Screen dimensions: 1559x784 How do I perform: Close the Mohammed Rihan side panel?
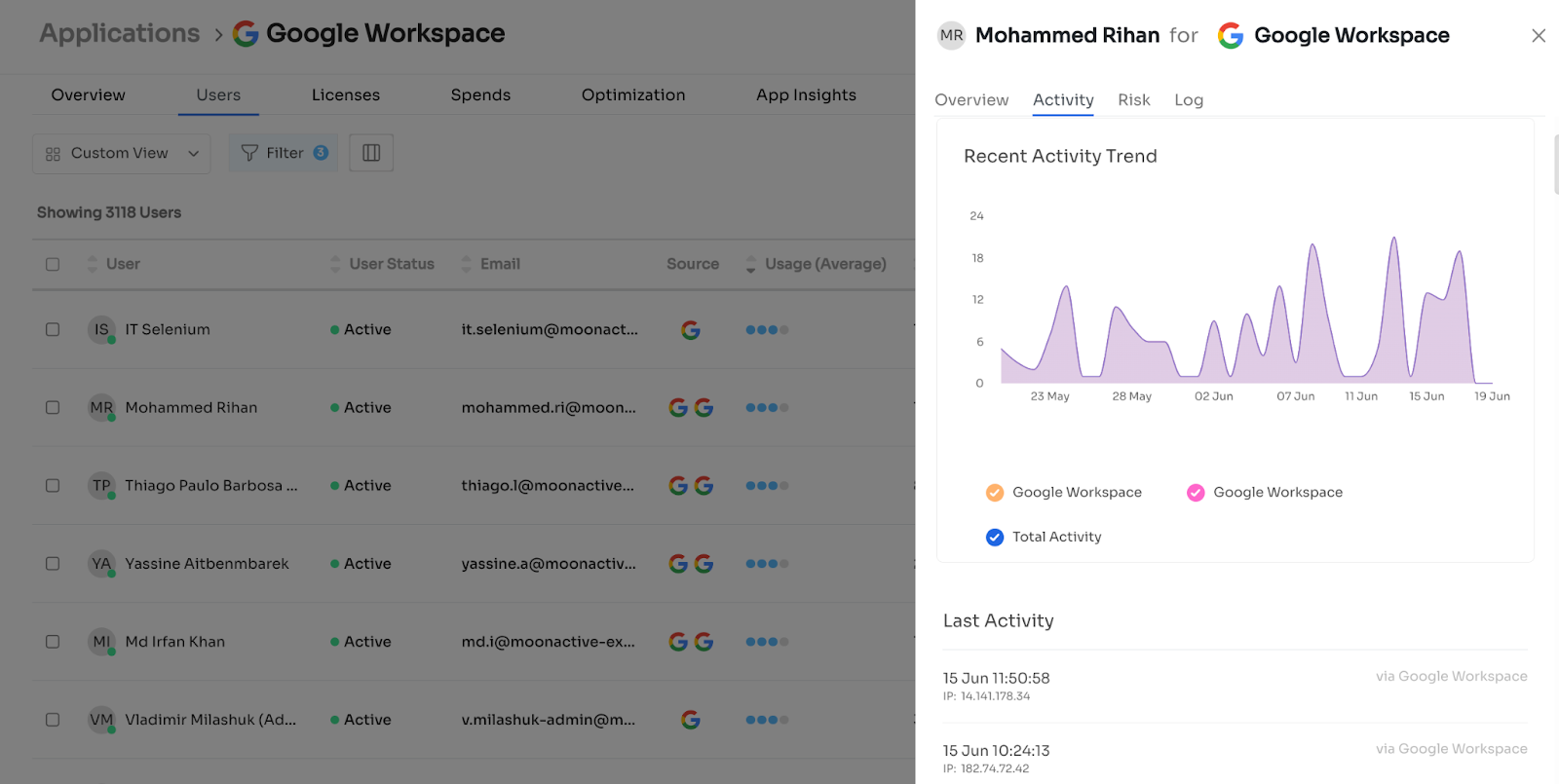pyautogui.click(x=1539, y=36)
